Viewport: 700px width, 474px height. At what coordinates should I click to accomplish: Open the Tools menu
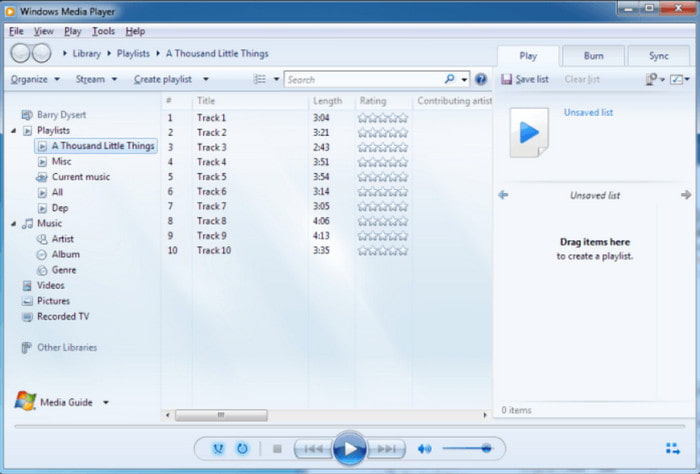click(x=104, y=31)
